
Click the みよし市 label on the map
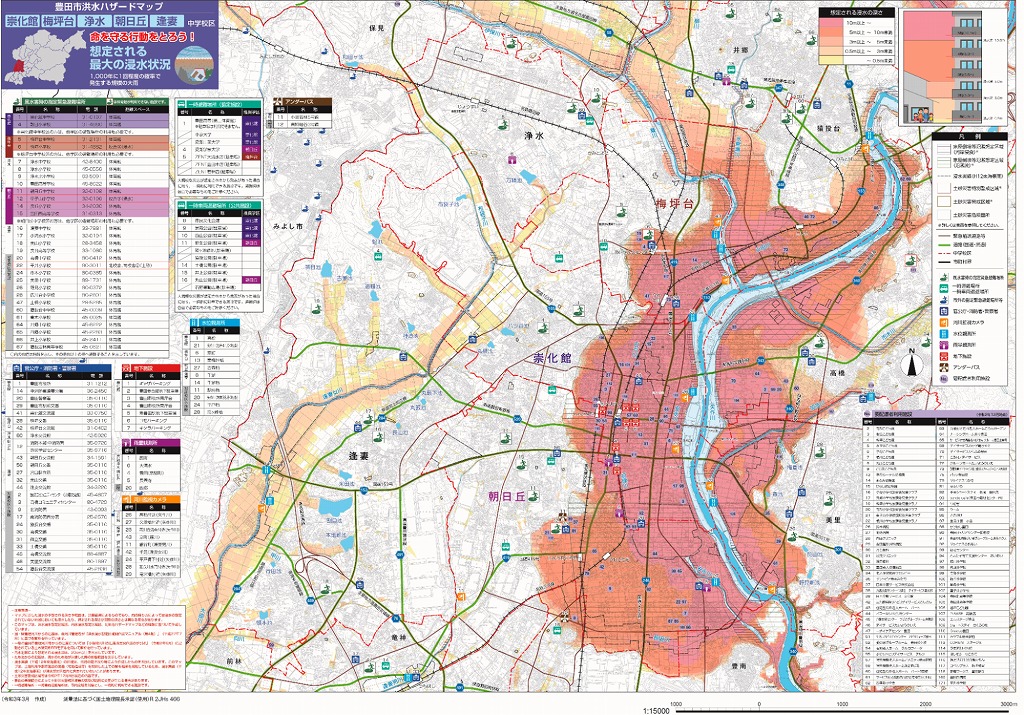[x=288, y=228]
